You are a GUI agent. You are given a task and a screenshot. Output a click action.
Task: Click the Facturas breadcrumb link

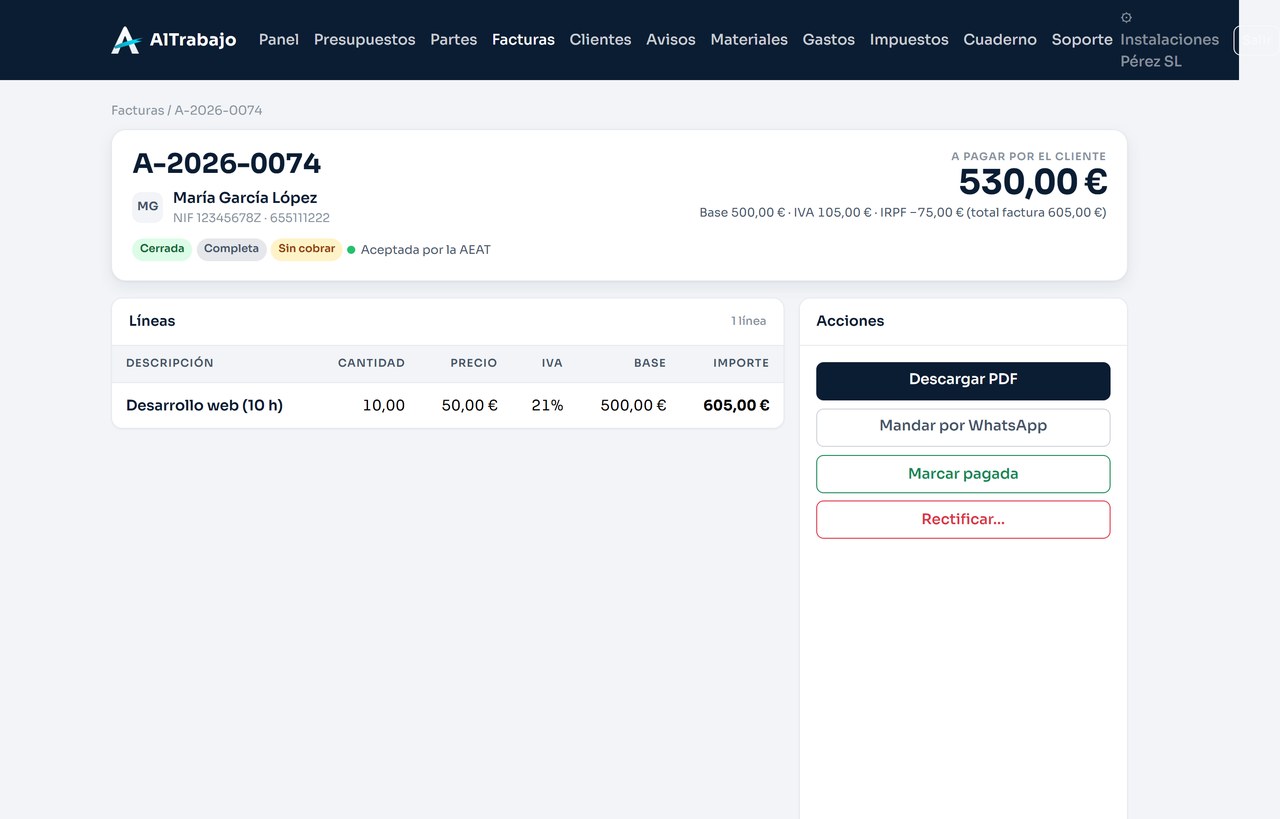point(137,110)
